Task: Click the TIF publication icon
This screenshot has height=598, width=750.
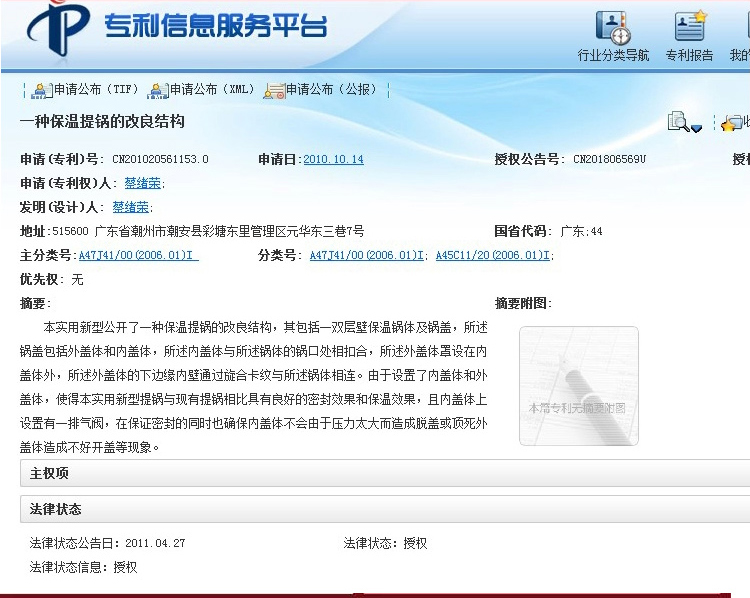Action: point(42,90)
